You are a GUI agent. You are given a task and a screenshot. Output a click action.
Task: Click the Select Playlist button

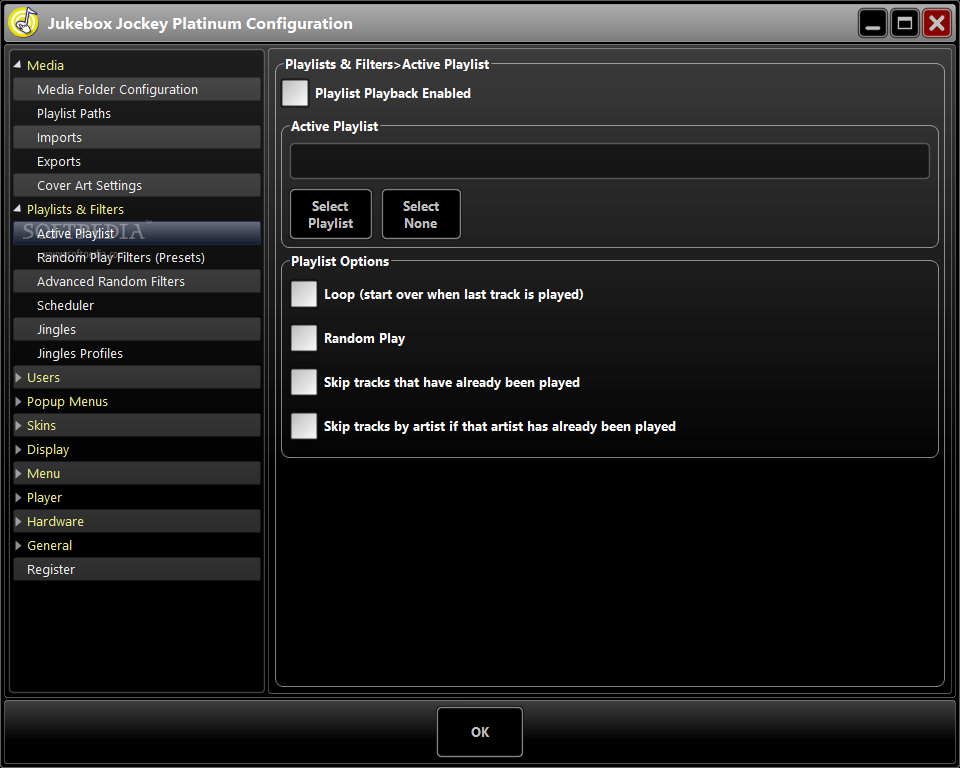click(x=331, y=214)
